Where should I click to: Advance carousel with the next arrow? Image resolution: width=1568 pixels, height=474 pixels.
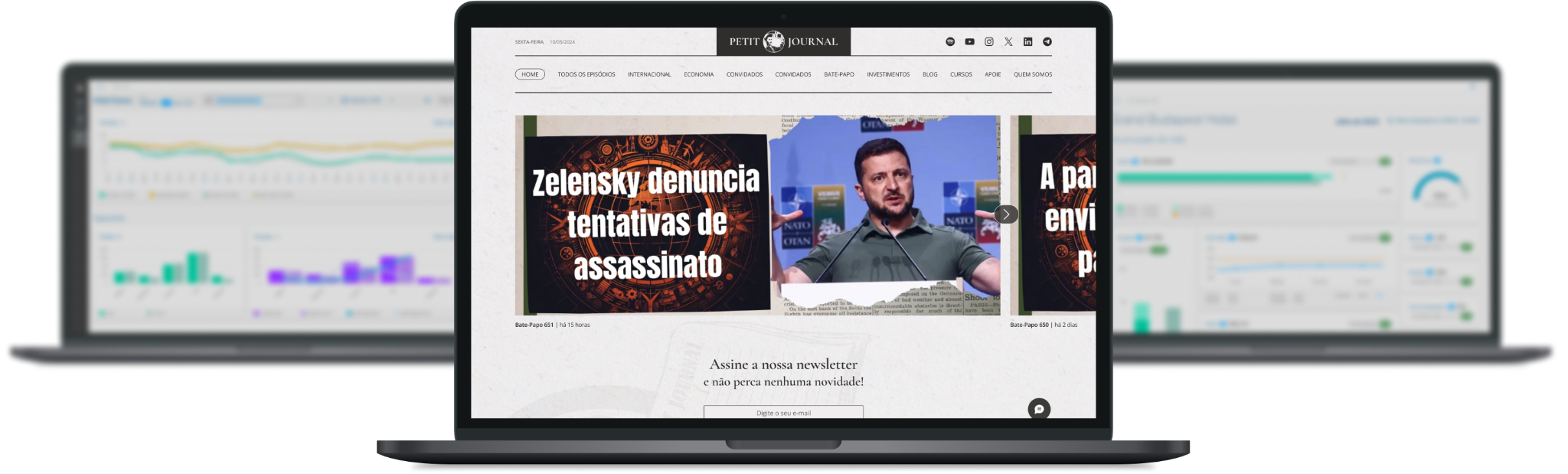click(1006, 214)
